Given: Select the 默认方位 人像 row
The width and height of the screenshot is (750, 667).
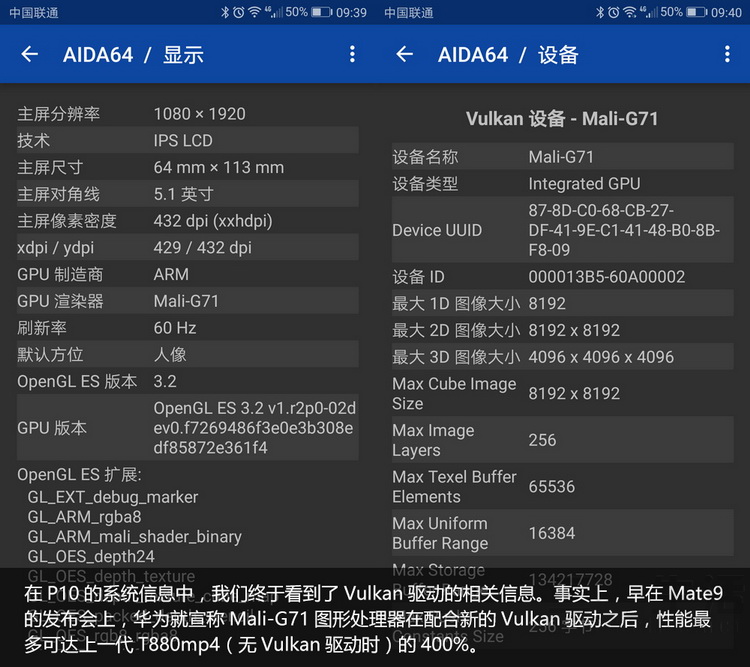Looking at the screenshot, I should [x=188, y=355].
